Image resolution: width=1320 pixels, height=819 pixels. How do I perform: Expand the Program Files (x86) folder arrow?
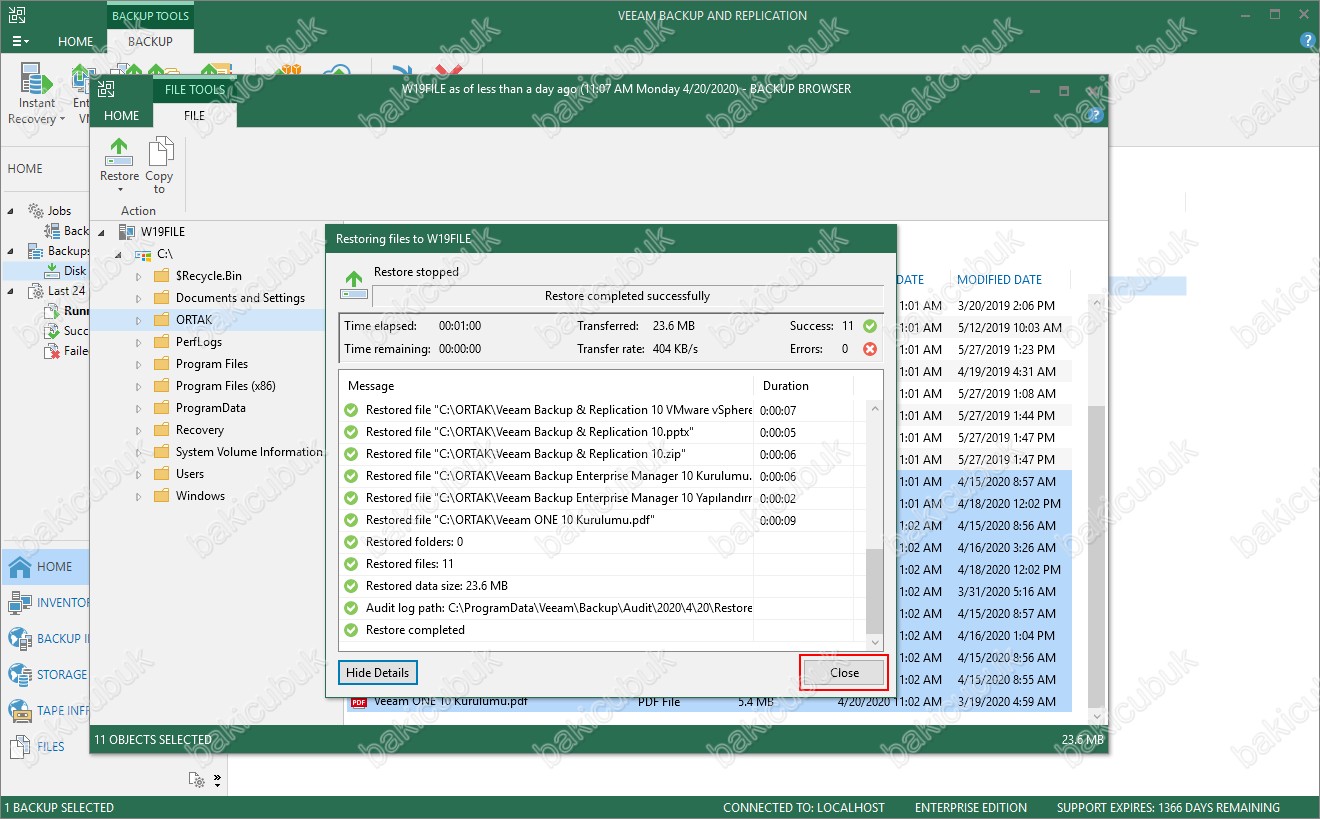[x=138, y=386]
